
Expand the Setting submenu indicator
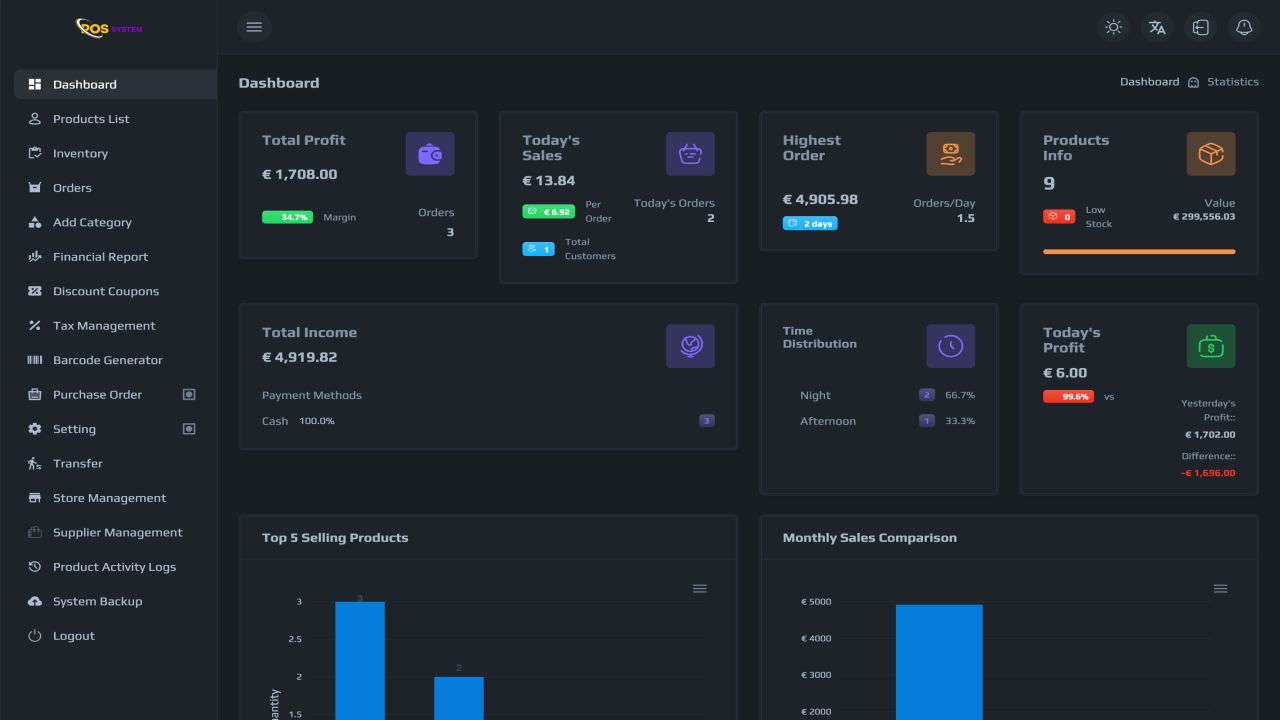(189, 429)
